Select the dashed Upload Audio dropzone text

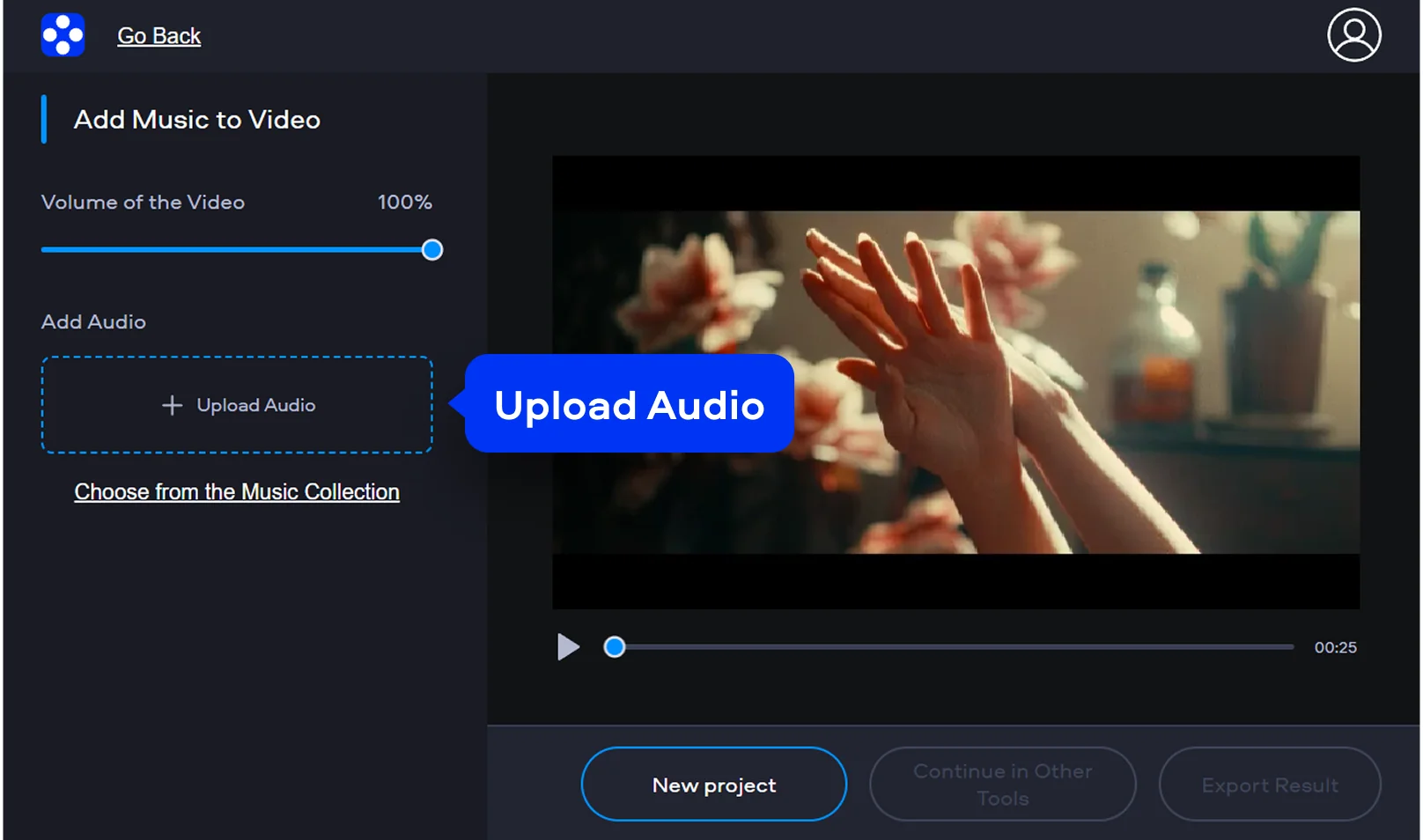coord(255,405)
